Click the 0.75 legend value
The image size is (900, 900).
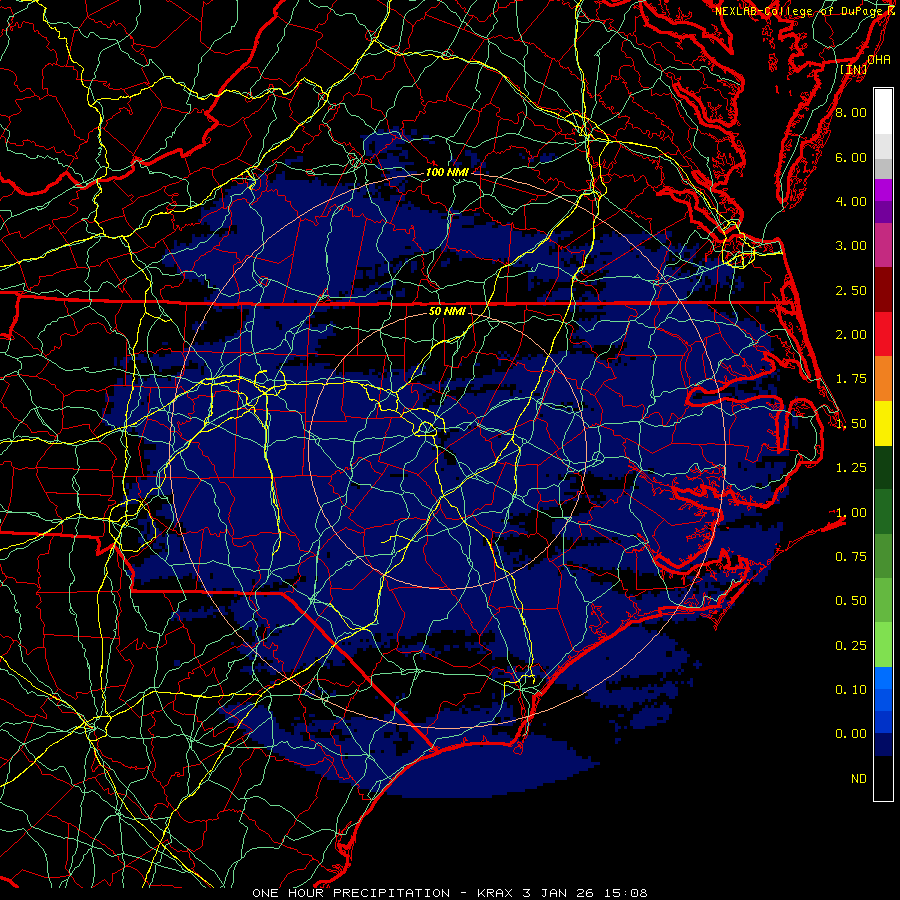851,557
